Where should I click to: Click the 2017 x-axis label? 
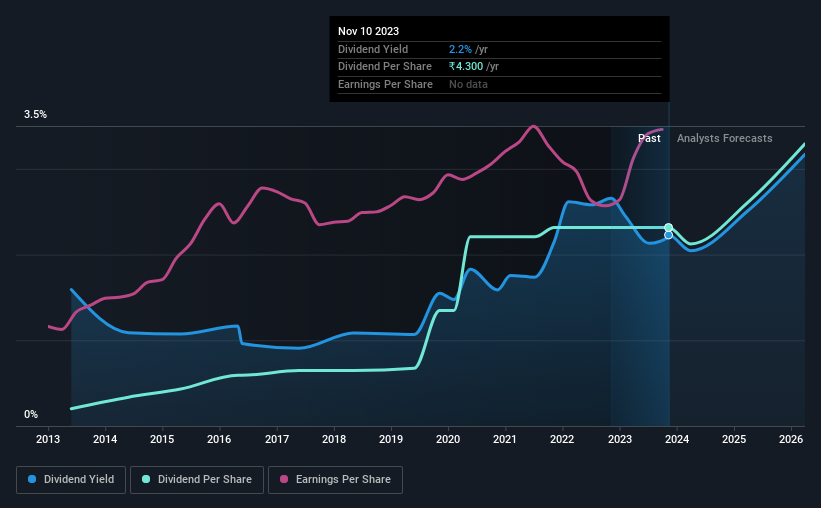tap(276, 439)
